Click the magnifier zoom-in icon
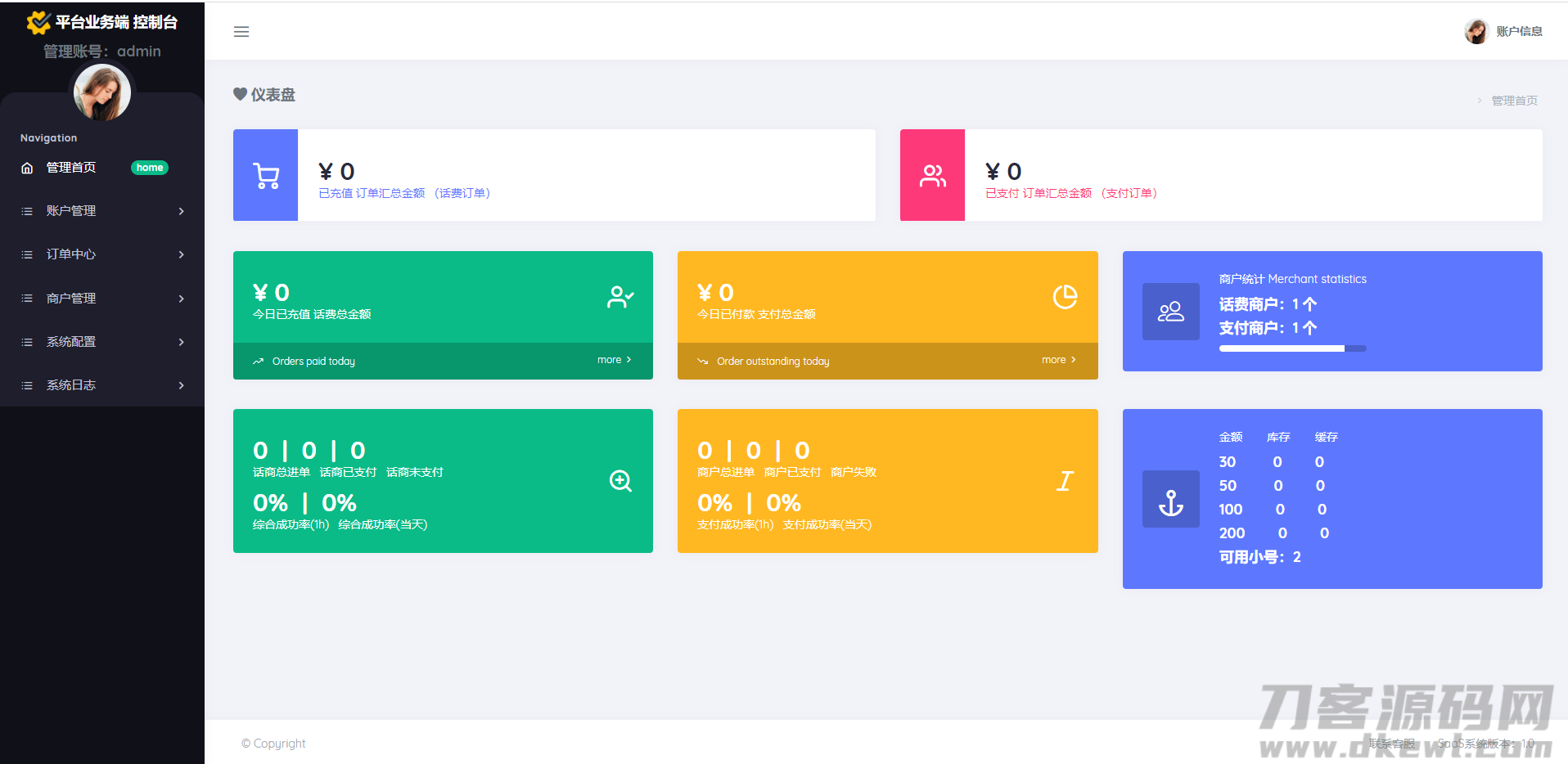The height and width of the screenshot is (764, 1568). (x=620, y=481)
